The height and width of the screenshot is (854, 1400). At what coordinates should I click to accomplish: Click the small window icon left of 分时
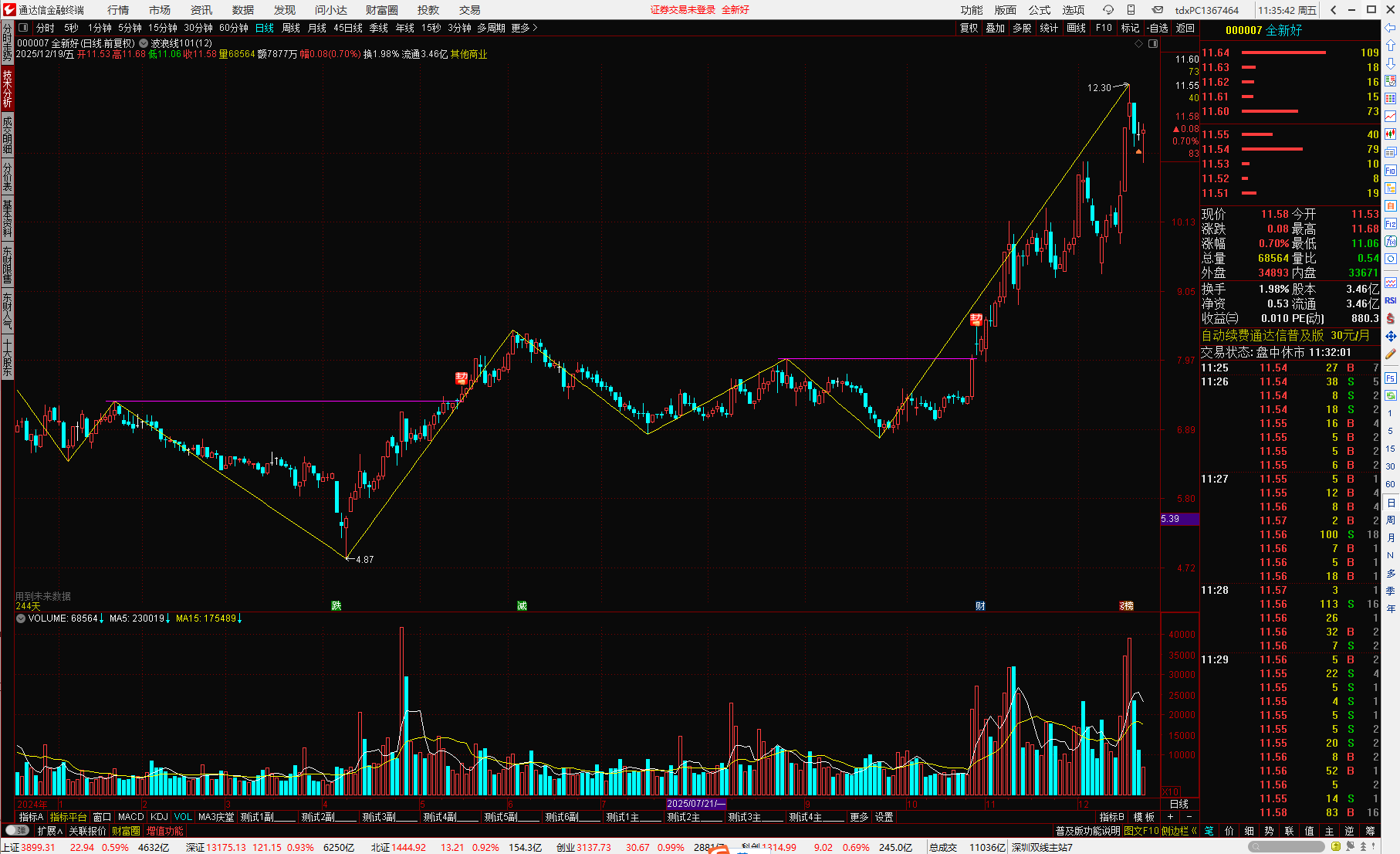pyautogui.click(x=23, y=28)
